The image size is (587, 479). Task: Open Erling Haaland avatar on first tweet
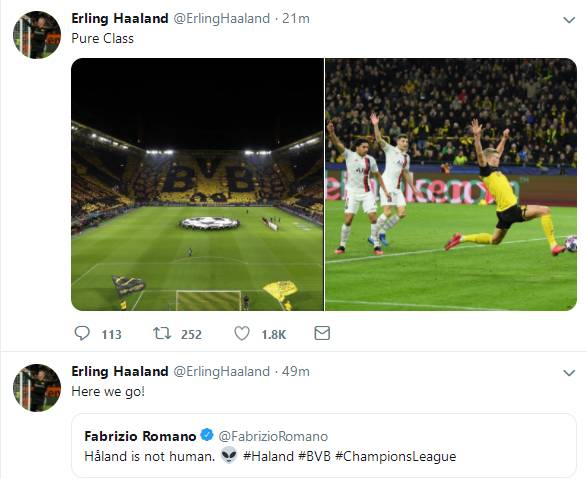pos(37,35)
